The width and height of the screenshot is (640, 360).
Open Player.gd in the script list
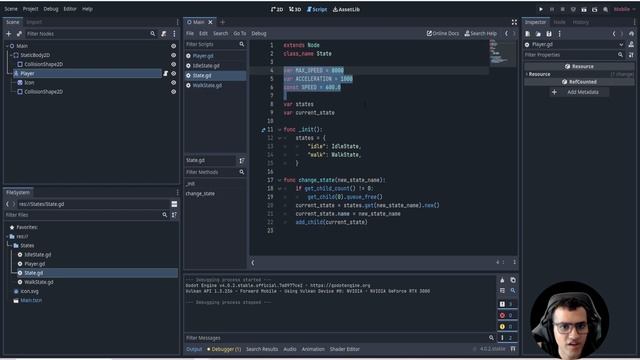[203, 56]
